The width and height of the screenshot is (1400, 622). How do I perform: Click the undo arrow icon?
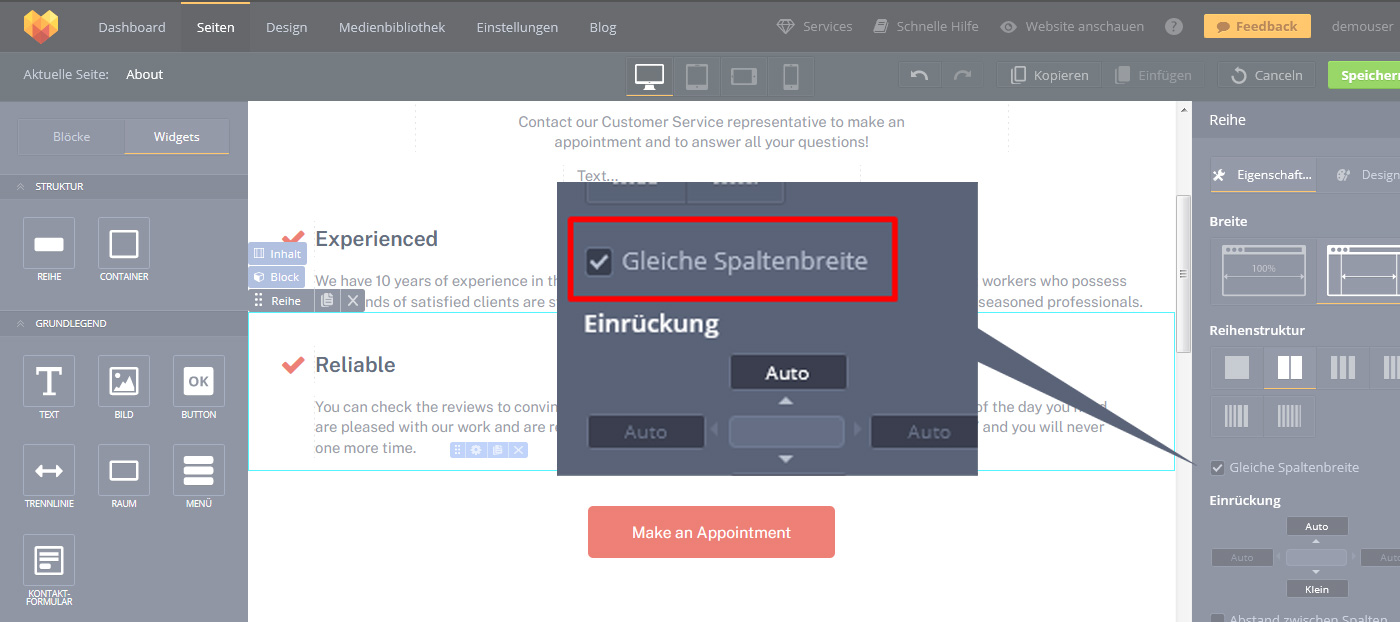(x=919, y=75)
